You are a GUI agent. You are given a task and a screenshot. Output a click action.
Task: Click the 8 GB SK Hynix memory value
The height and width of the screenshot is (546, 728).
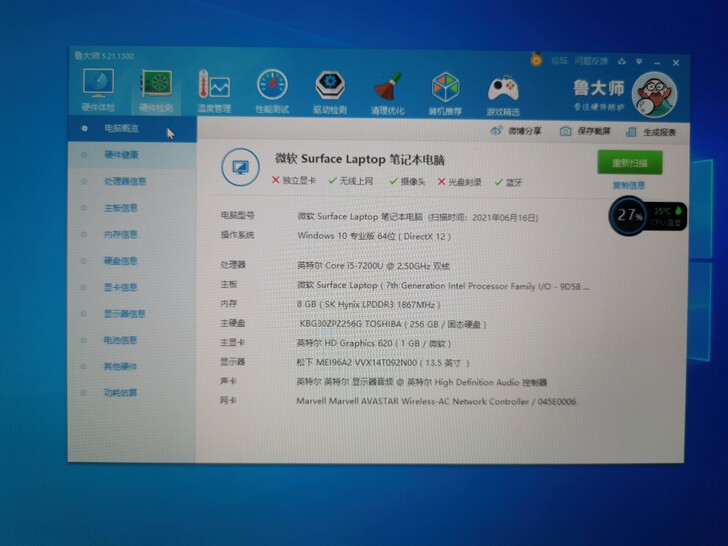point(368,305)
